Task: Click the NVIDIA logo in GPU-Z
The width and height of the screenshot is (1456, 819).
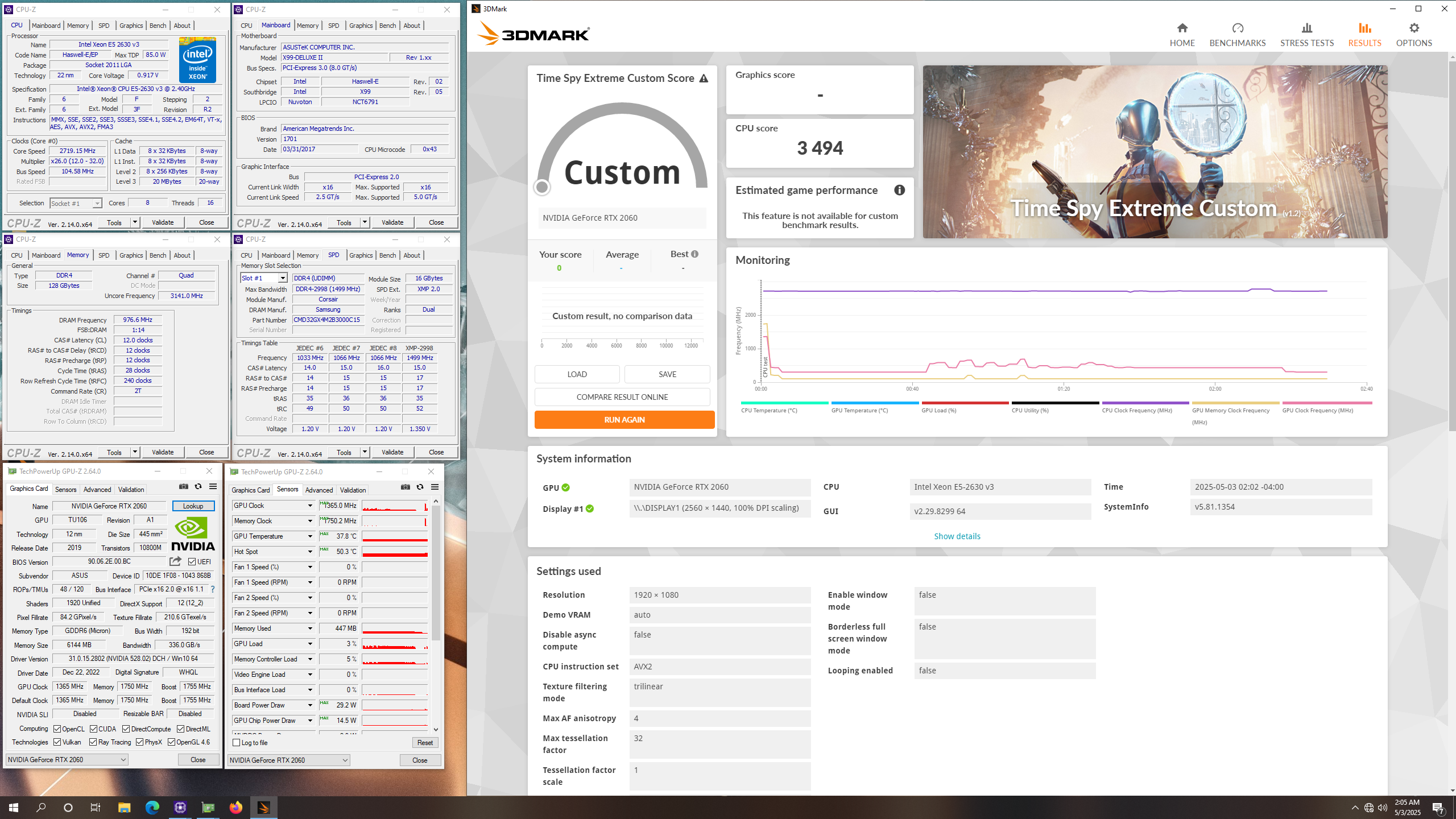Action: point(193,534)
